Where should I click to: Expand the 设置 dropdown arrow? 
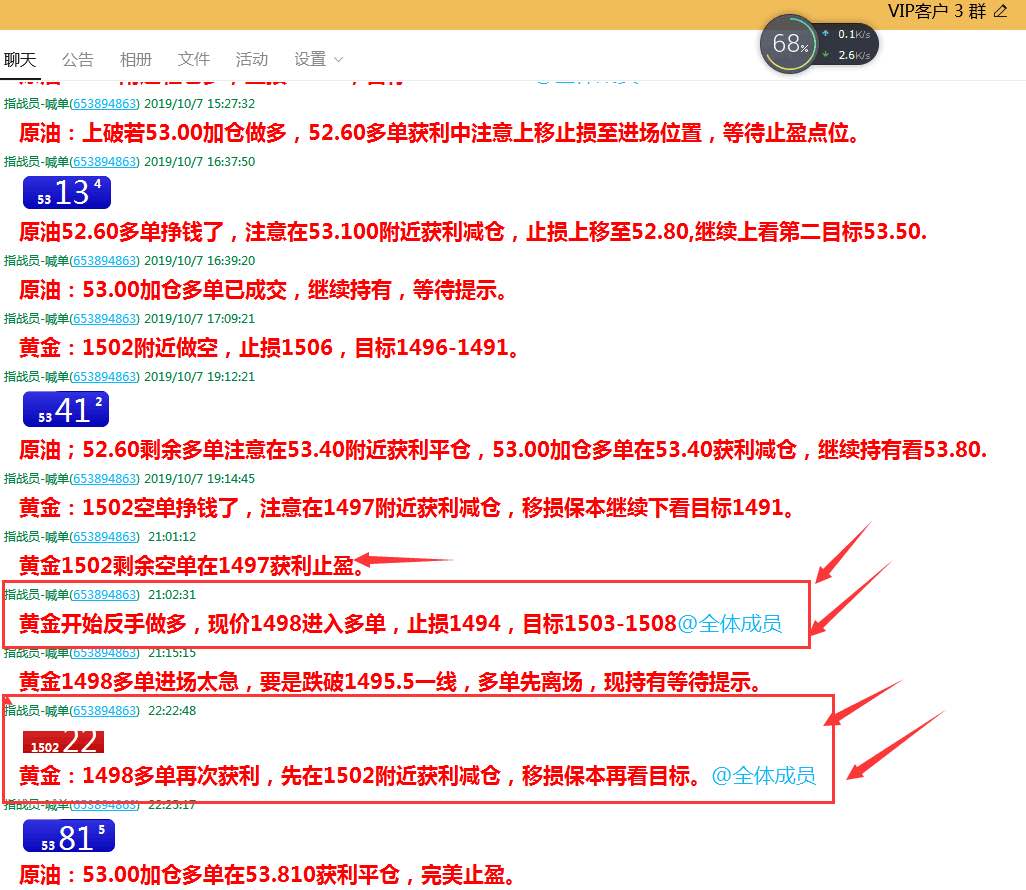point(338,60)
